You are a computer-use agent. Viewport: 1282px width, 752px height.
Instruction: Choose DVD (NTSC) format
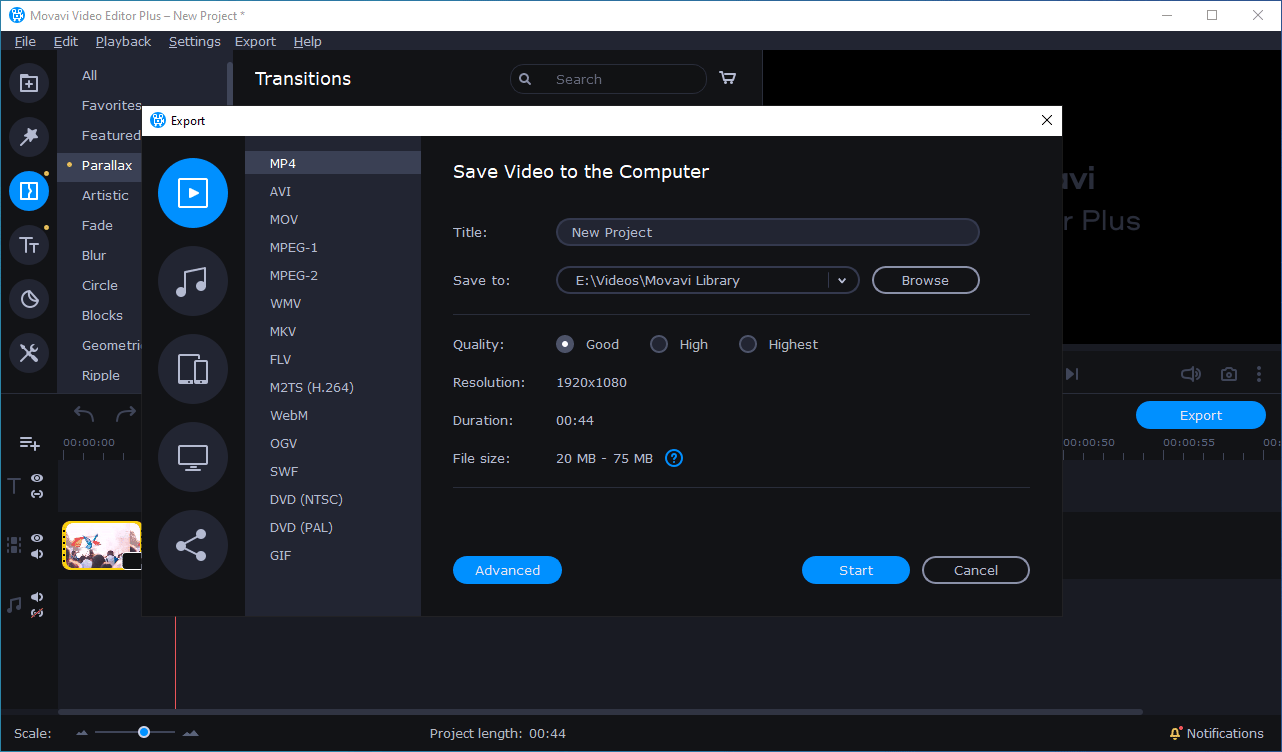pos(333,499)
